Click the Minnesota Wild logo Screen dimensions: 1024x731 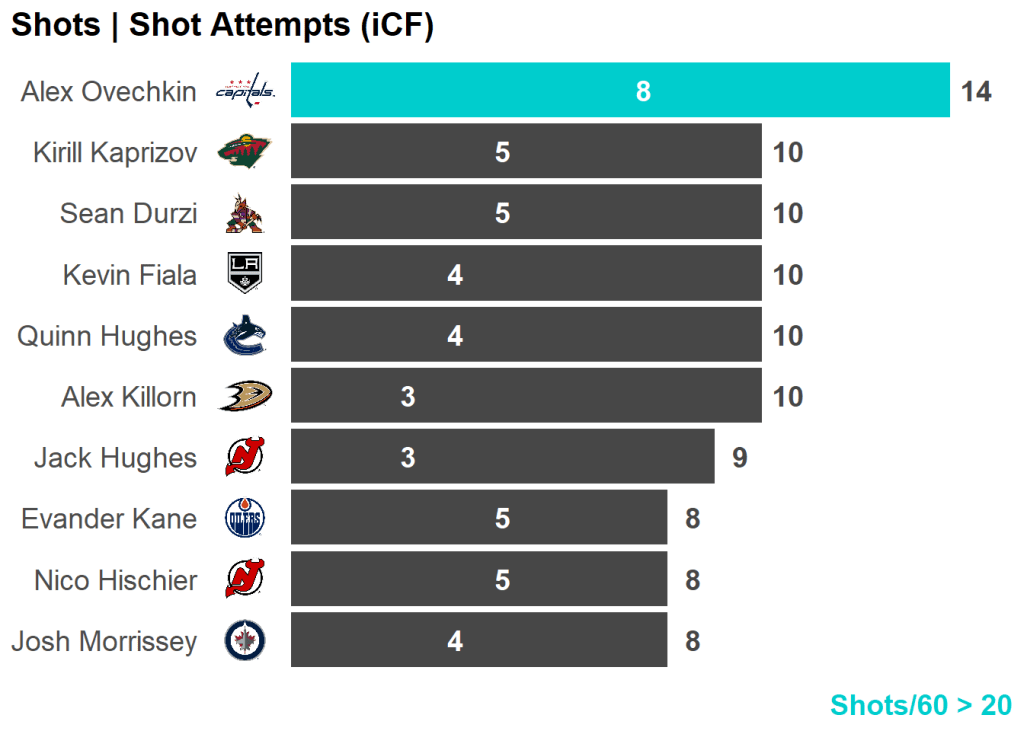tap(245, 152)
